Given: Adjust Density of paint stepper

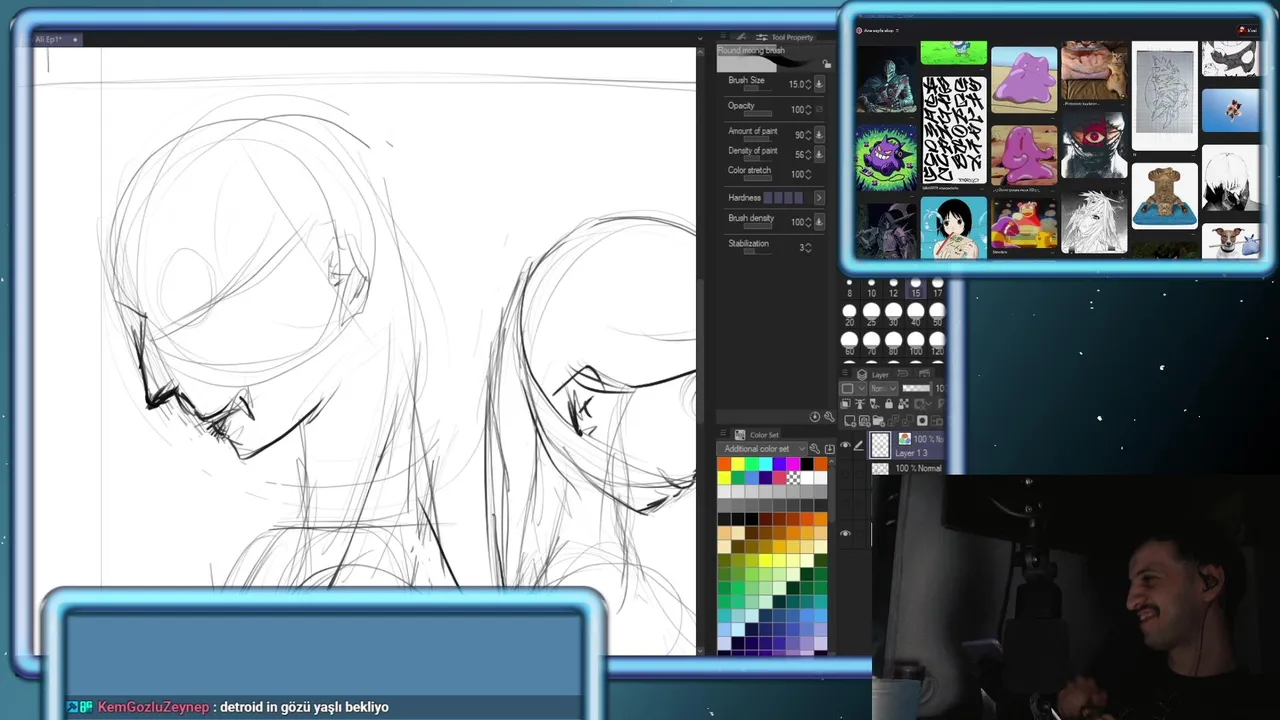Looking at the screenshot, I should coord(808,155).
